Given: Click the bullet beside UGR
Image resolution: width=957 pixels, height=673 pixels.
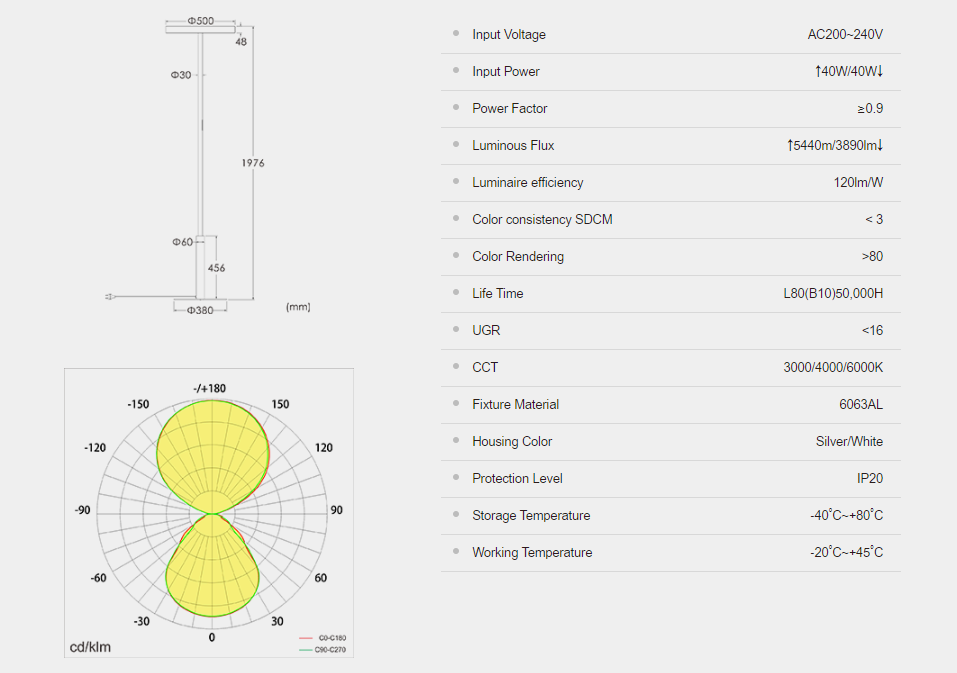Looking at the screenshot, I should [x=456, y=330].
